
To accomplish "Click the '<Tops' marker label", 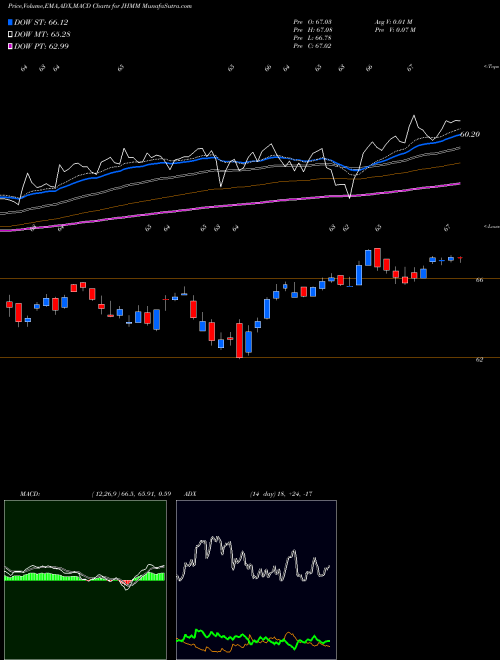I will [491, 67].
